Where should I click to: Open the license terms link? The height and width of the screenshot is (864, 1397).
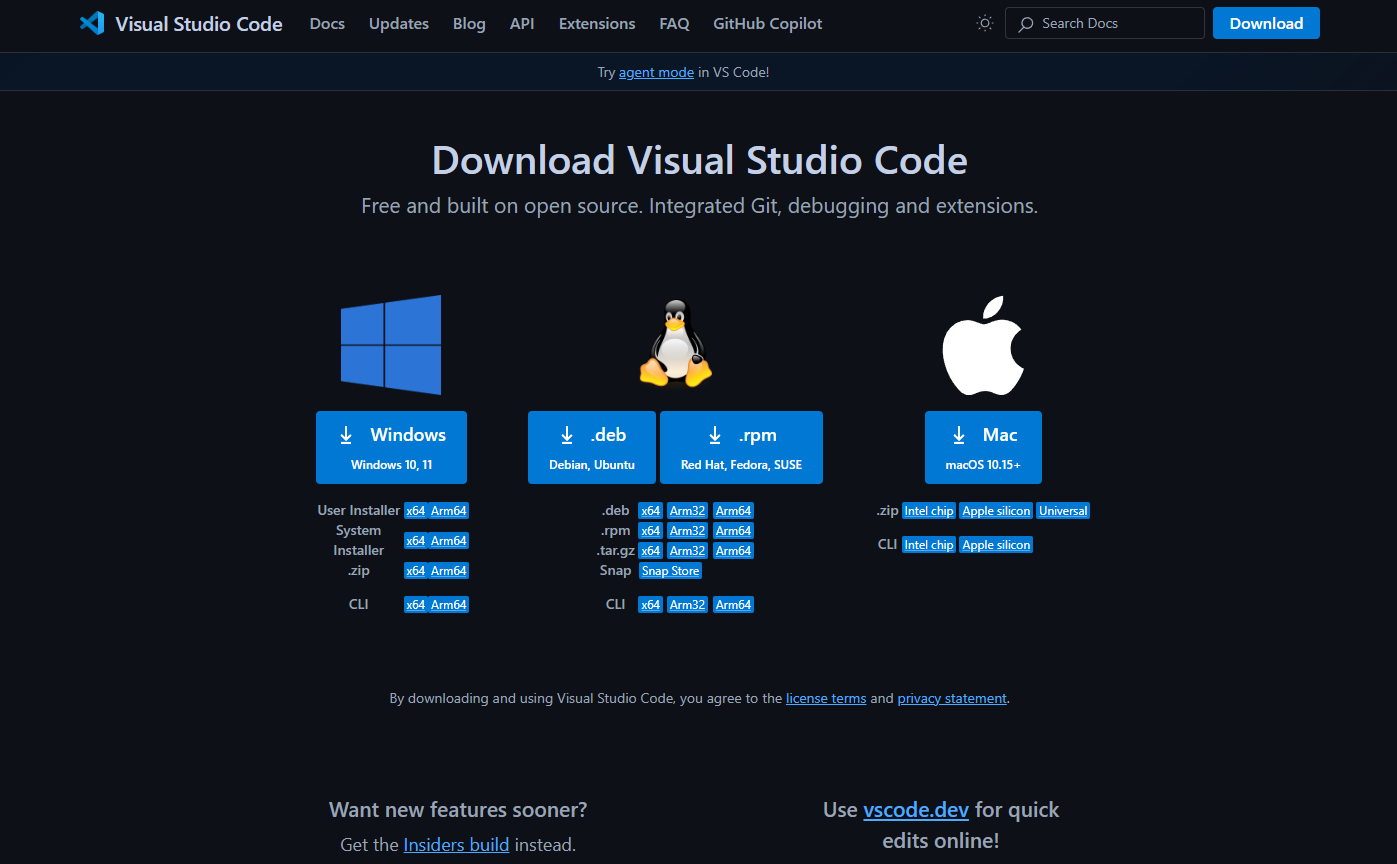pos(826,699)
